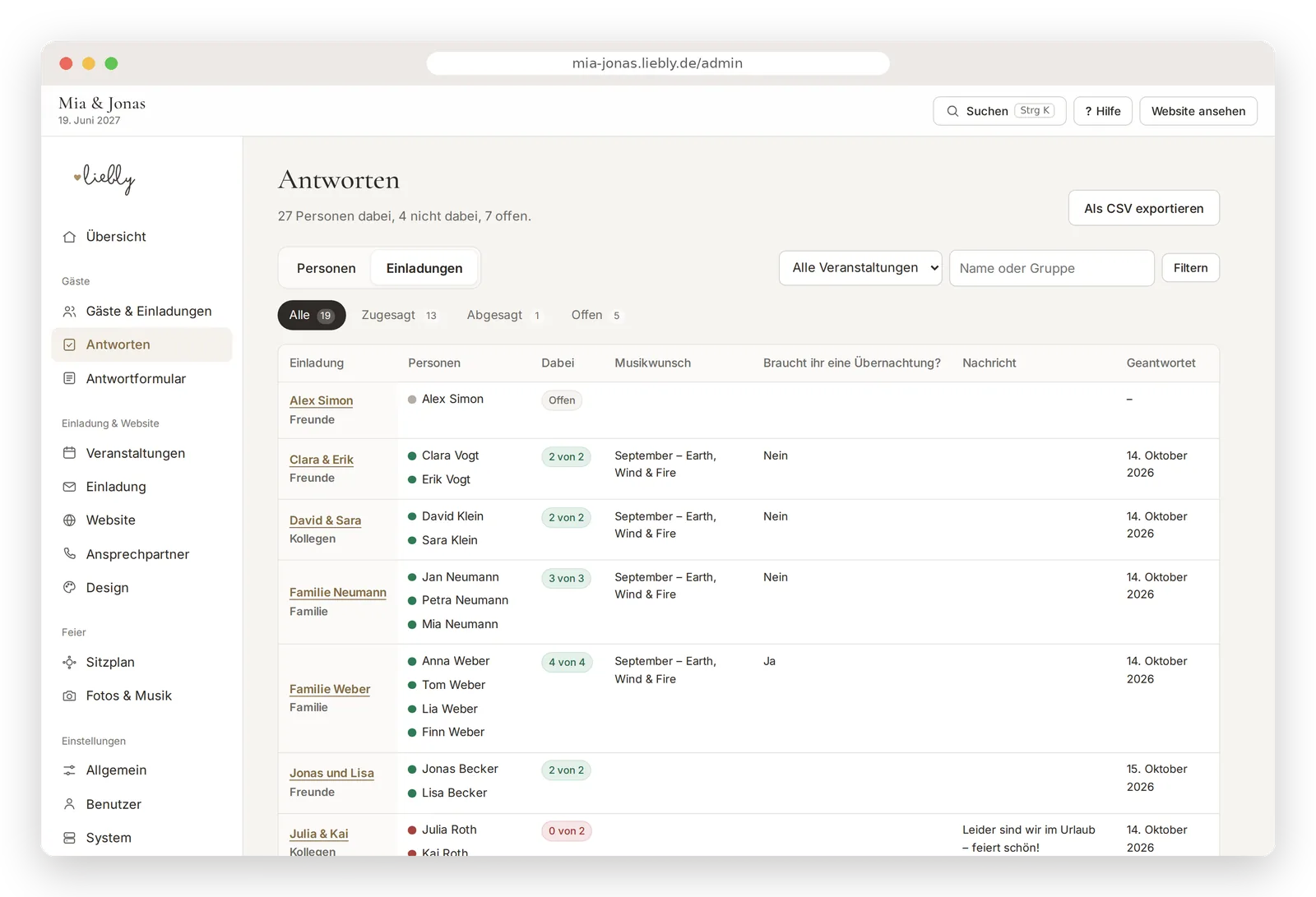Image resolution: width=1316 pixels, height=897 pixels.
Task: Click the Benutzer person icon
Action: click(x=70, y=804)
